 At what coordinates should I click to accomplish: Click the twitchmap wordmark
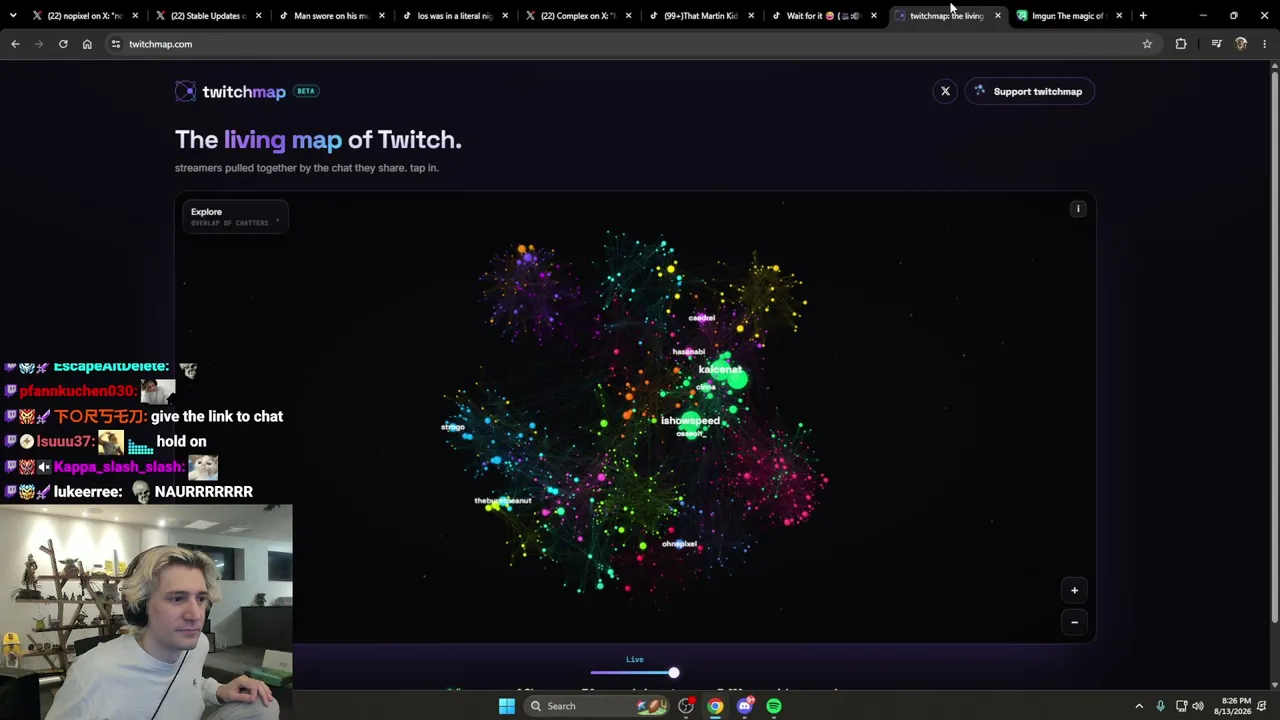244,92
